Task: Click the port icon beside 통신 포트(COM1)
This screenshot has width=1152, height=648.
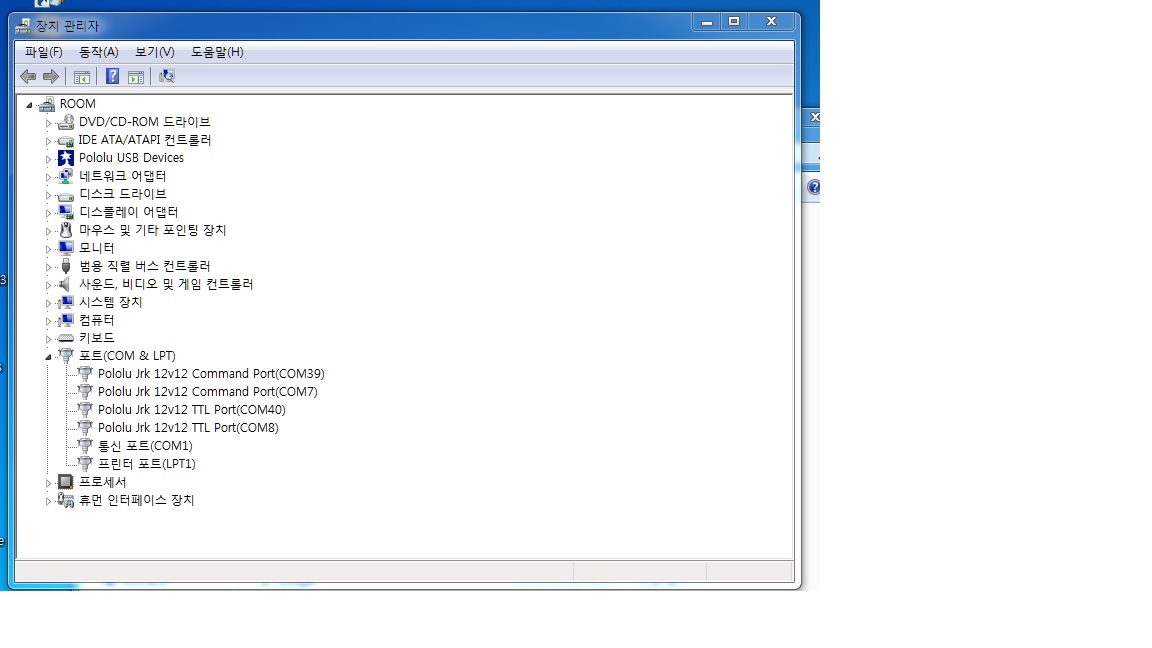Action: tap(84, 446)
